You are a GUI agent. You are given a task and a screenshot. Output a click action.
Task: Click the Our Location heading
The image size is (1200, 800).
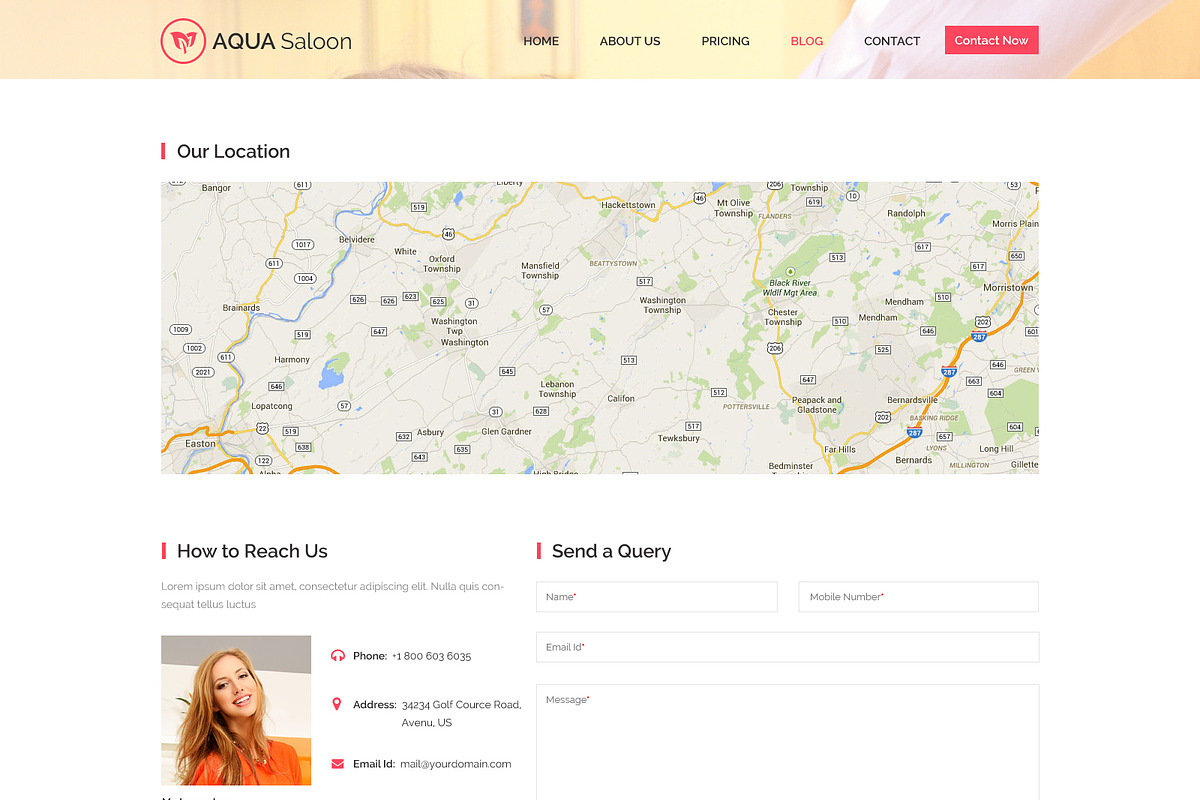coord(233,151)
